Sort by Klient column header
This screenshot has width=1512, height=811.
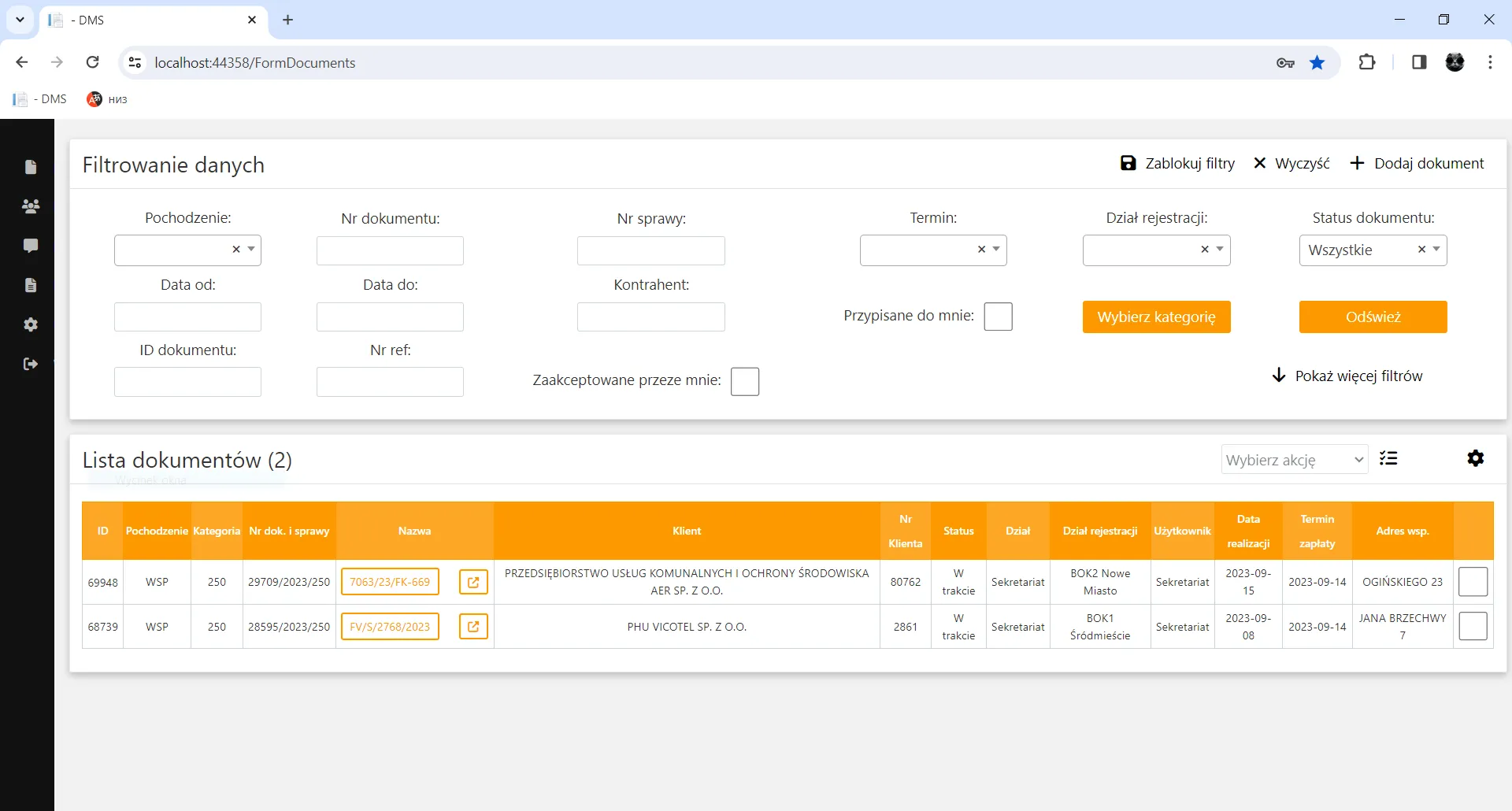coord(687,531)
